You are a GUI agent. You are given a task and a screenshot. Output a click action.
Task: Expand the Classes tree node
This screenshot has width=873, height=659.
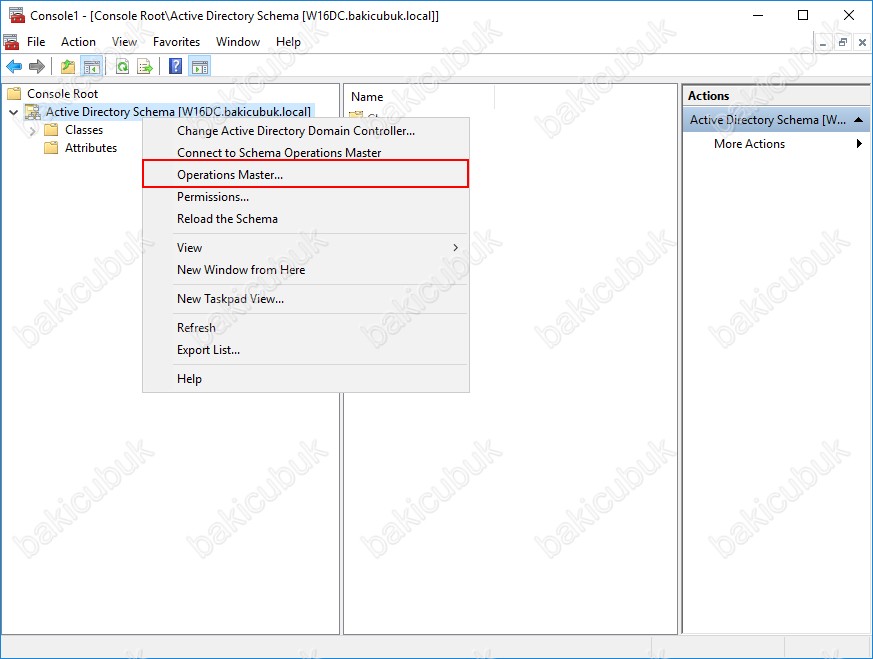pyautogui.click(x=32, y=130)
